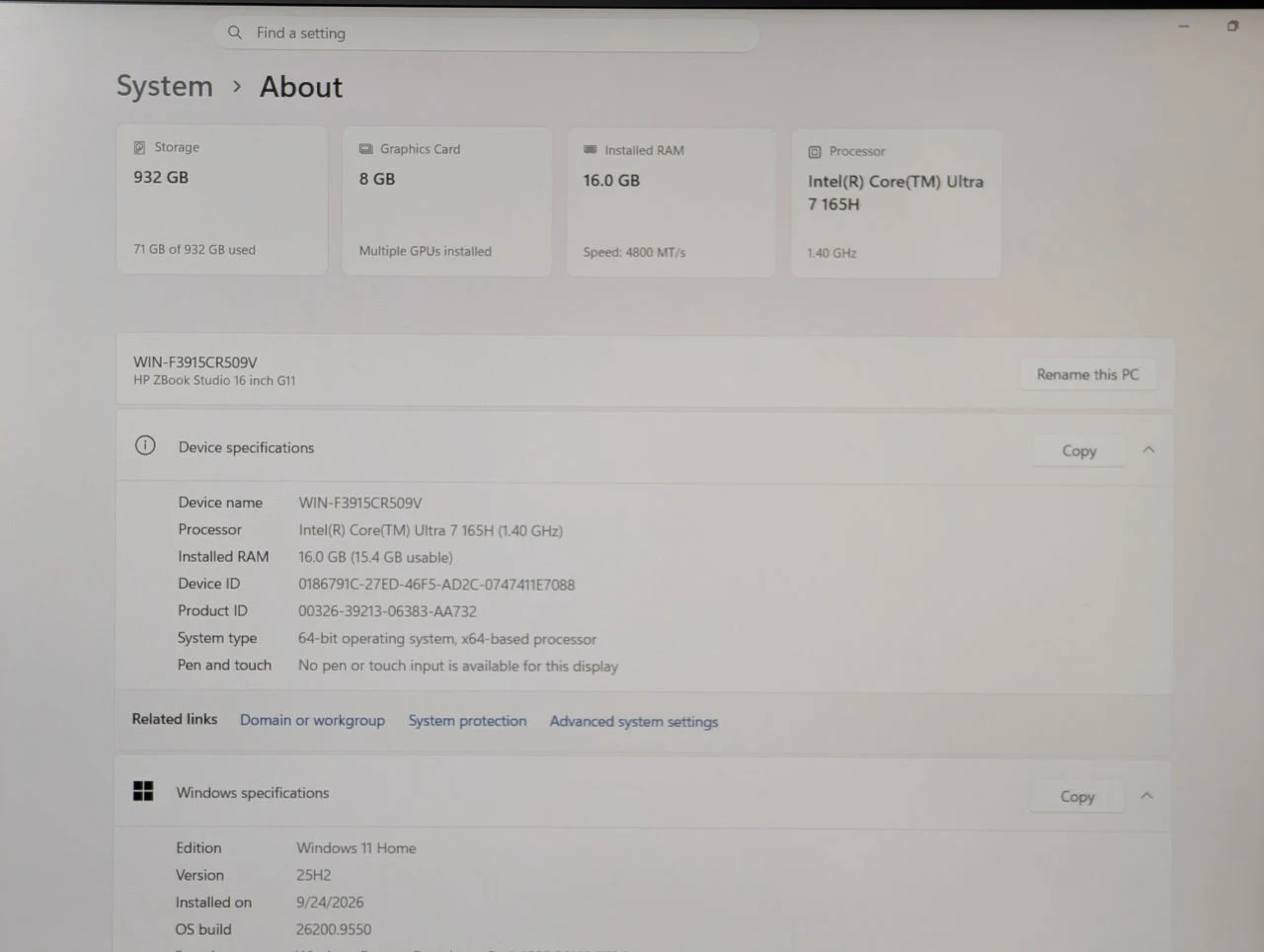The width and height of the screenshot is (1264, 952).
Task: Click the Multiple GPUs installed text
Action: (426, 251)
